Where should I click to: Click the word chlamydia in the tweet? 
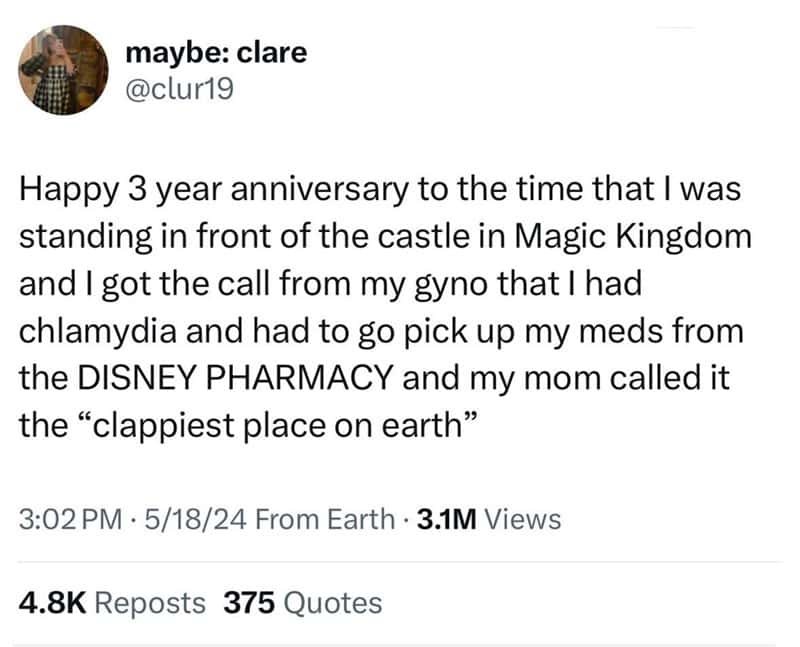pos(98,331)
